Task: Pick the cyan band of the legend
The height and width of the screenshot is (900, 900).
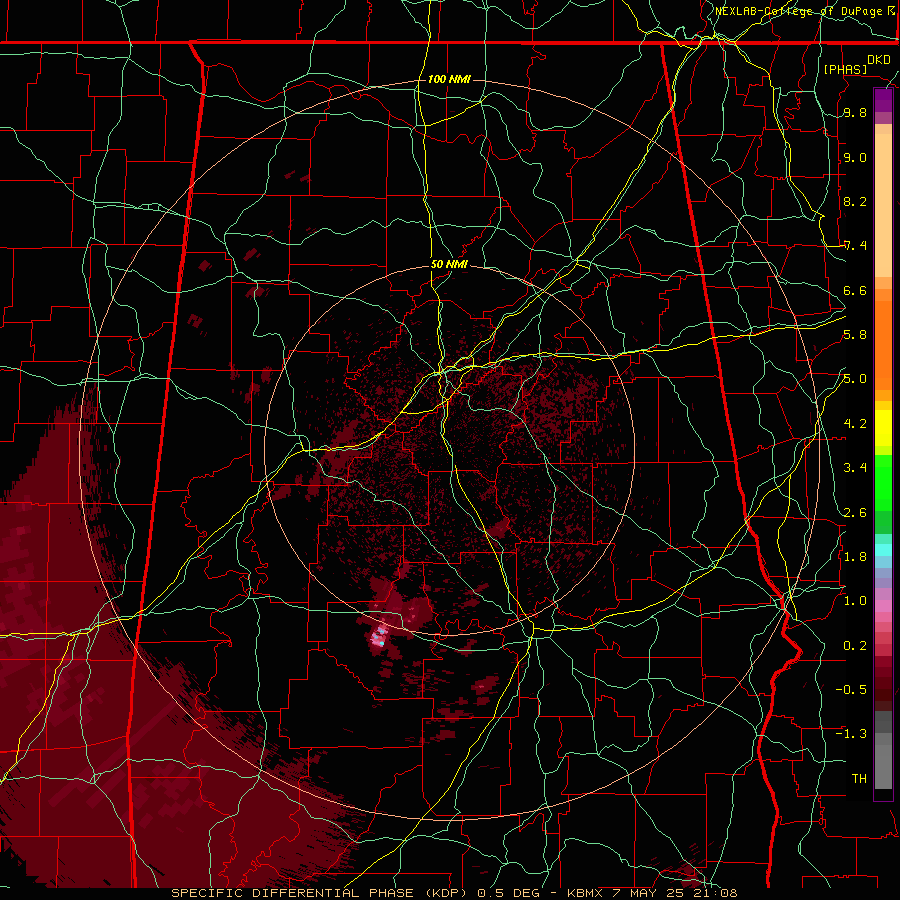Action: point(883,549)
